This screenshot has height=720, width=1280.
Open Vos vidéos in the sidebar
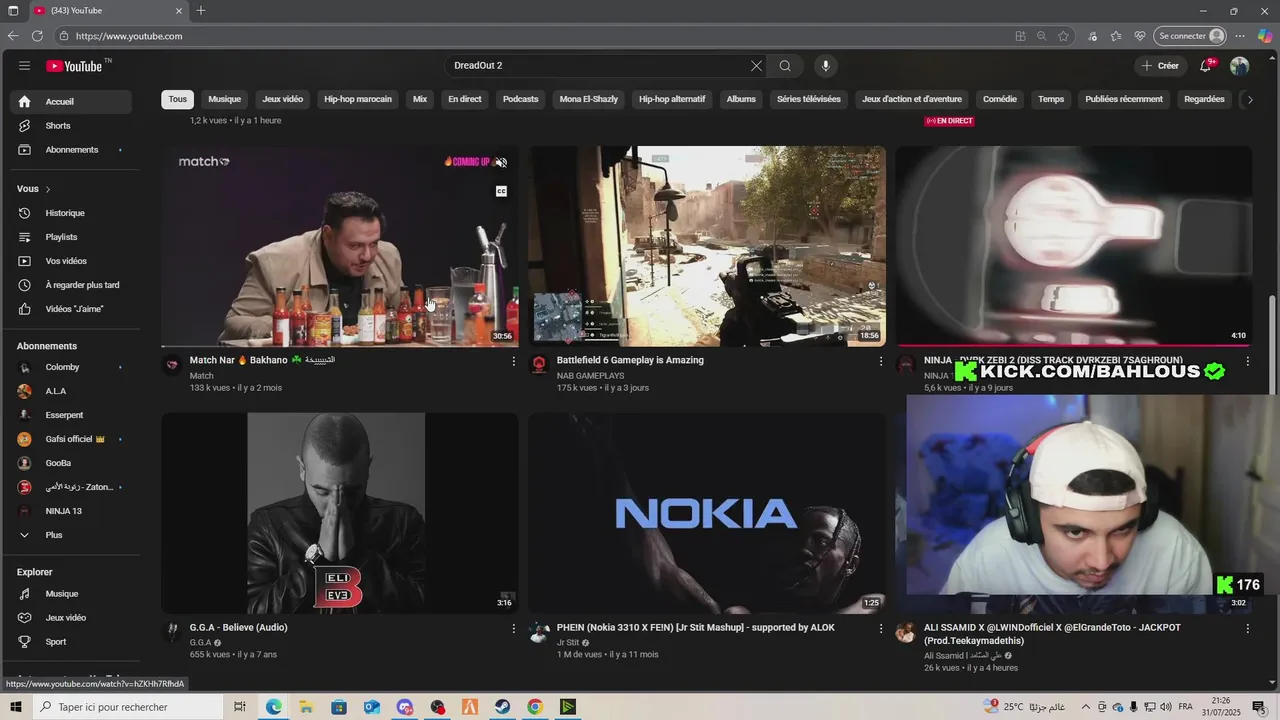pyautogui.click(x=70, y=261)
